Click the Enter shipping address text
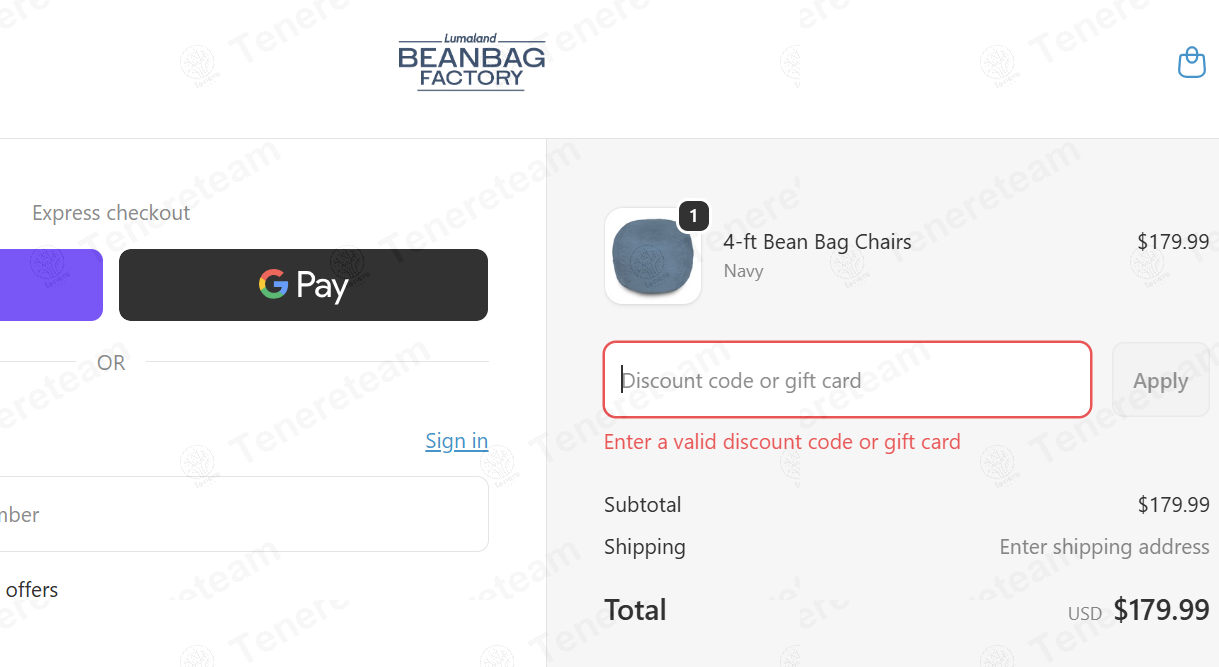The width and height of the screenshot is (1219, 667). pyautogui.click(x=1105, y=547)
